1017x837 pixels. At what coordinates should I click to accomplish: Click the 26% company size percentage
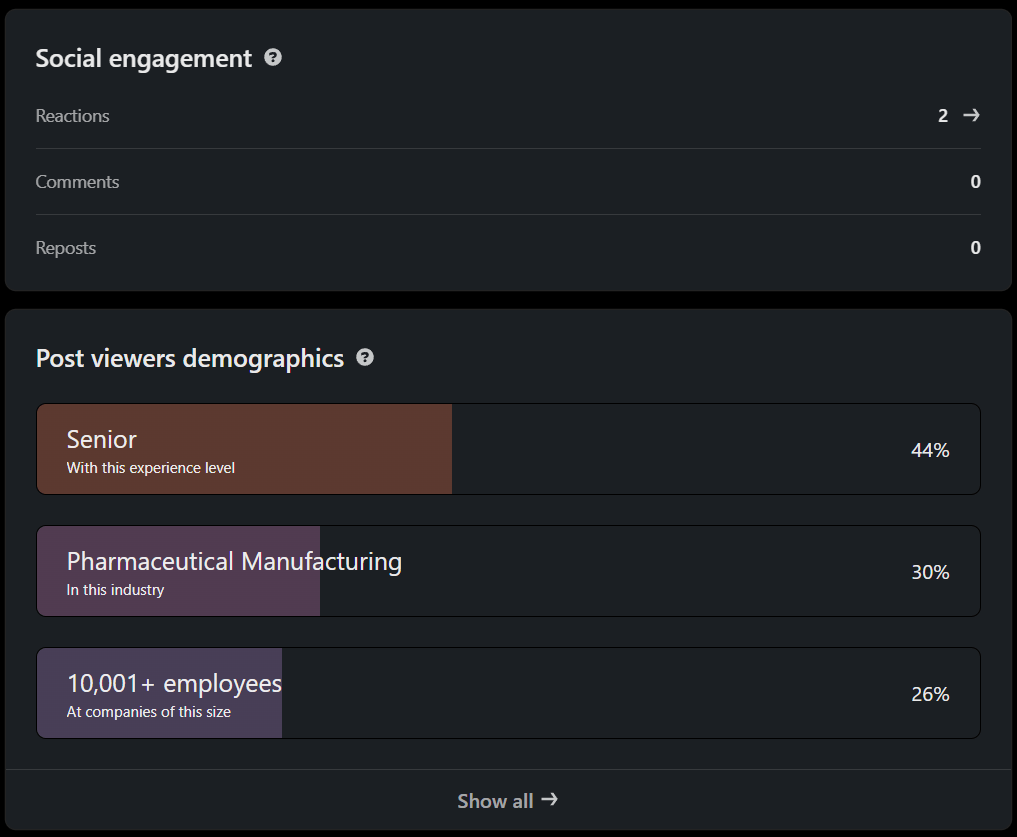[x=930, y=694]
